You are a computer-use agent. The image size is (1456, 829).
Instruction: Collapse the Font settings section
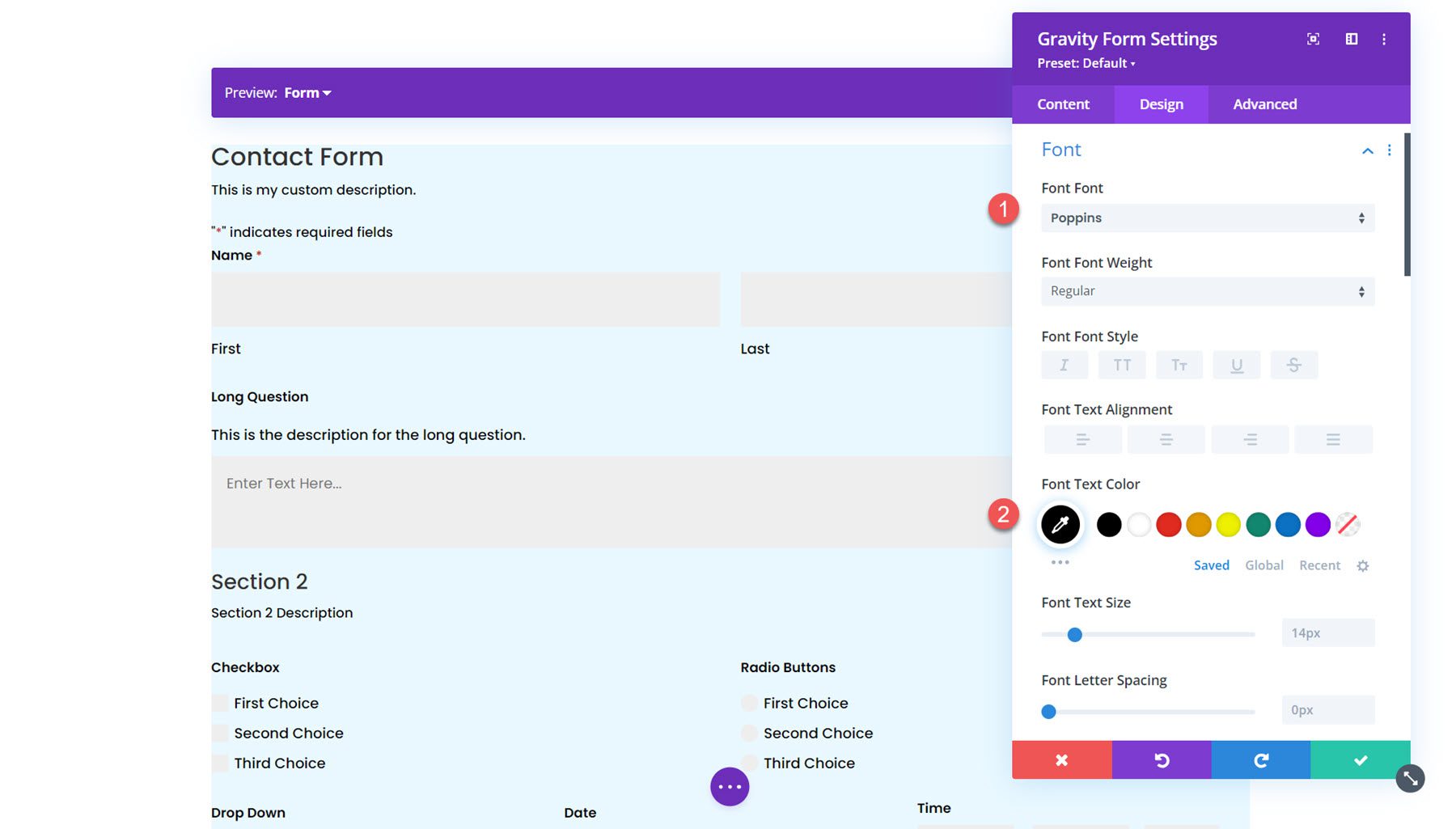pyautogui.click(x=1367, y=150)
